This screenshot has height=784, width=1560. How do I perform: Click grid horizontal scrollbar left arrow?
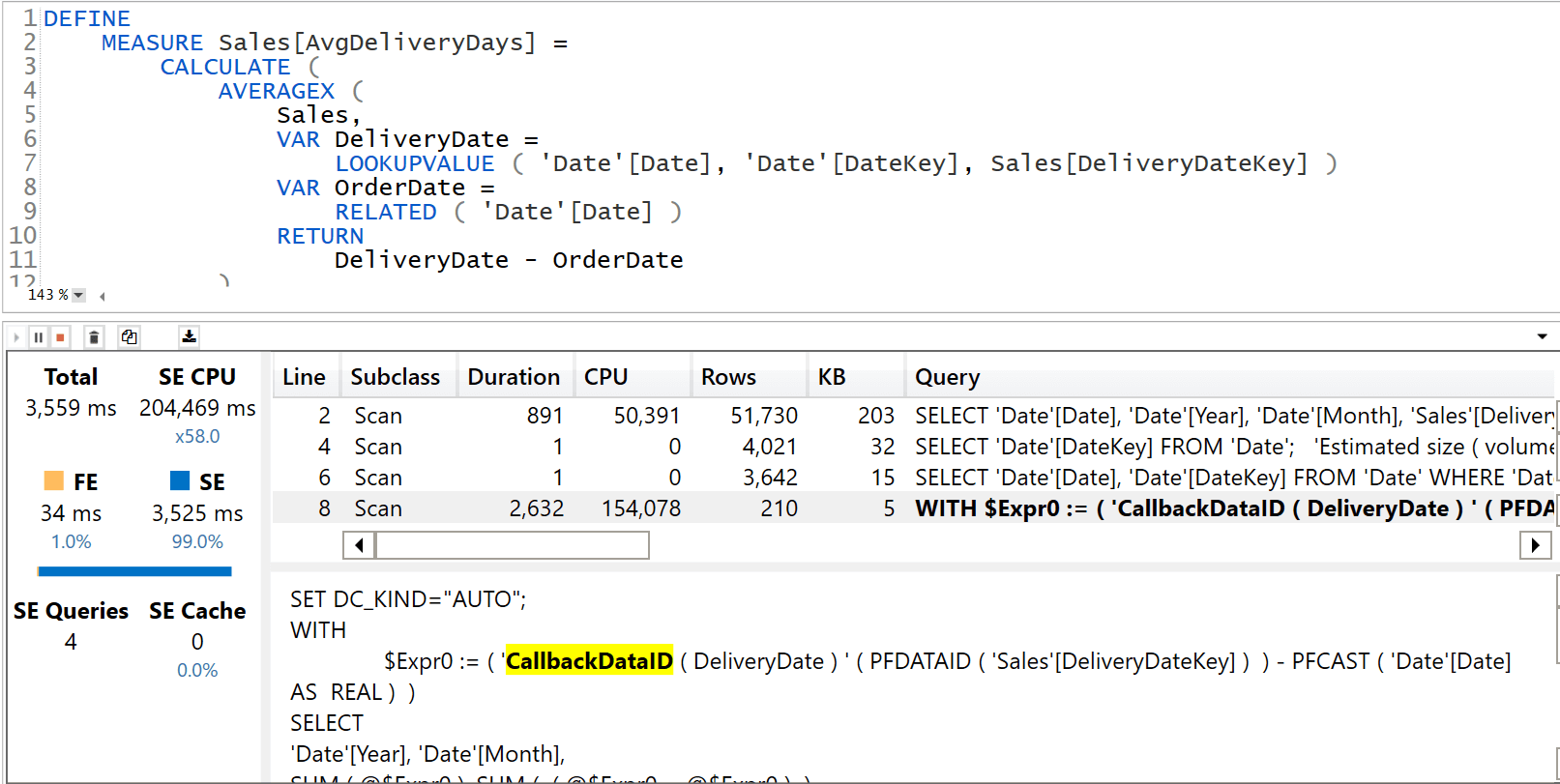point(359,545)
